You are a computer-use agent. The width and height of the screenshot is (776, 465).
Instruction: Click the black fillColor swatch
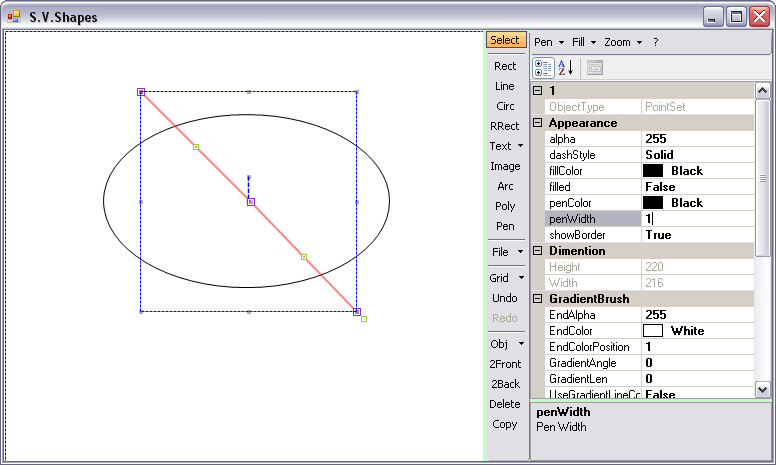[653, 171]
